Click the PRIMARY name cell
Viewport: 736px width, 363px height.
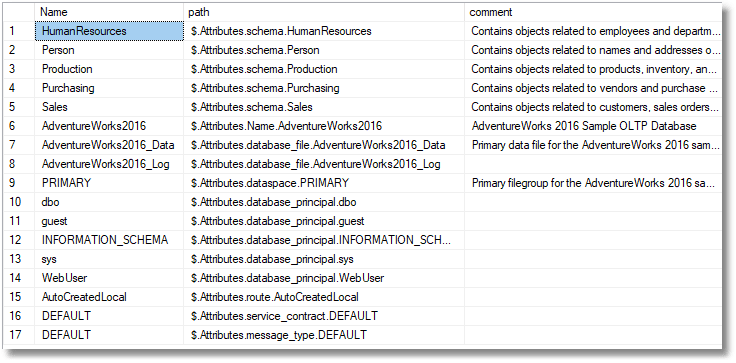click(109, 183)
